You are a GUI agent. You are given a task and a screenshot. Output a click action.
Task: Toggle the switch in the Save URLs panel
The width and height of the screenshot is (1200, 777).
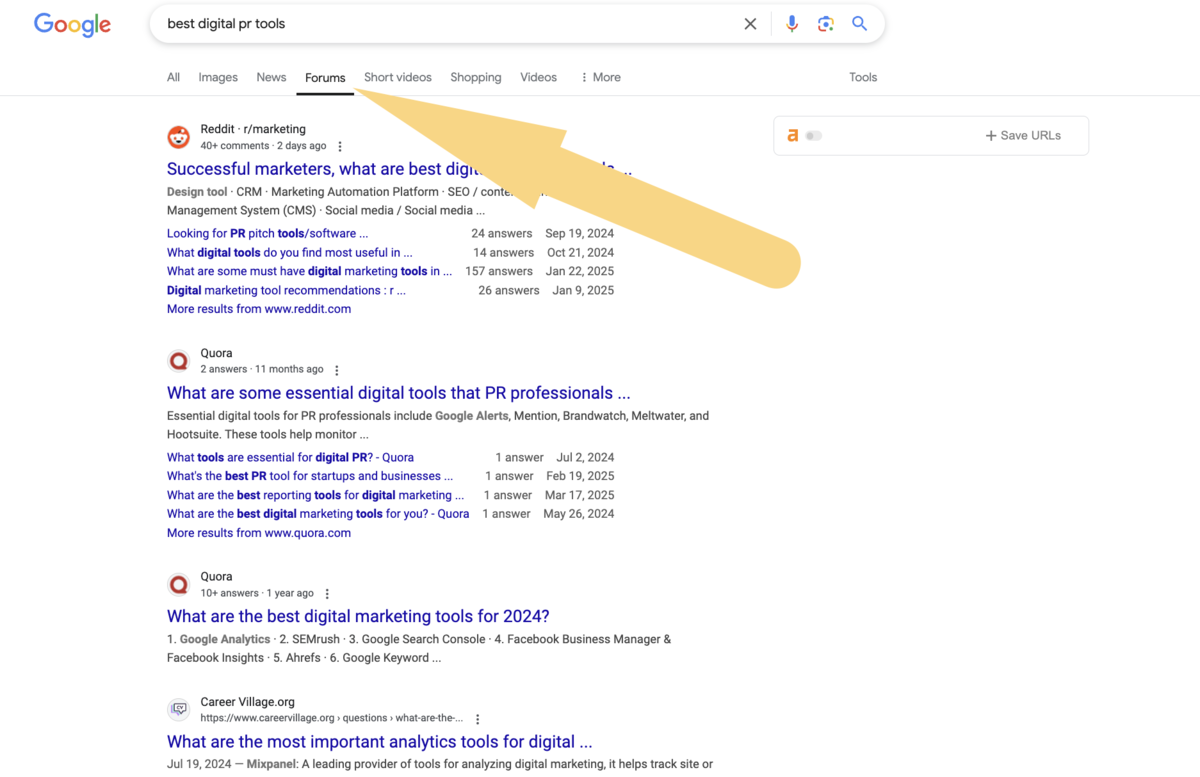coord(812,135)
